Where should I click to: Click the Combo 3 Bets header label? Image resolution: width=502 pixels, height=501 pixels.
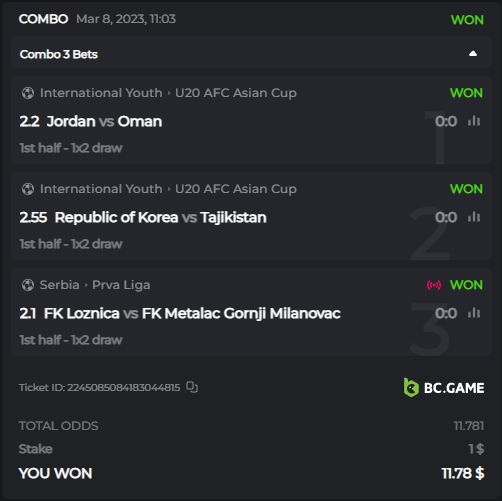[x=59, y=54]
